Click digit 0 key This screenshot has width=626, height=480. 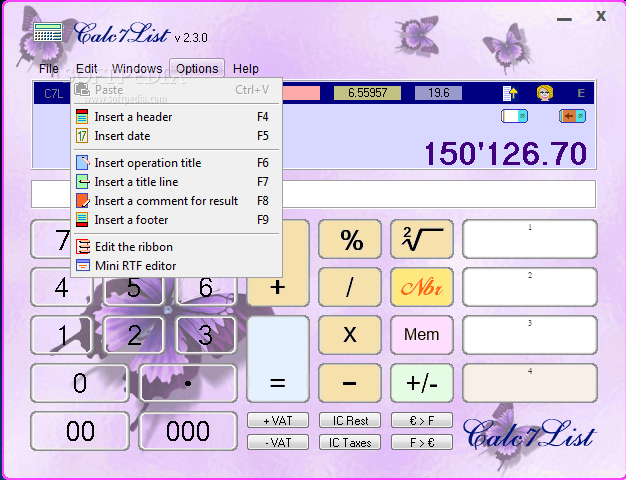(x=80, y=383)
